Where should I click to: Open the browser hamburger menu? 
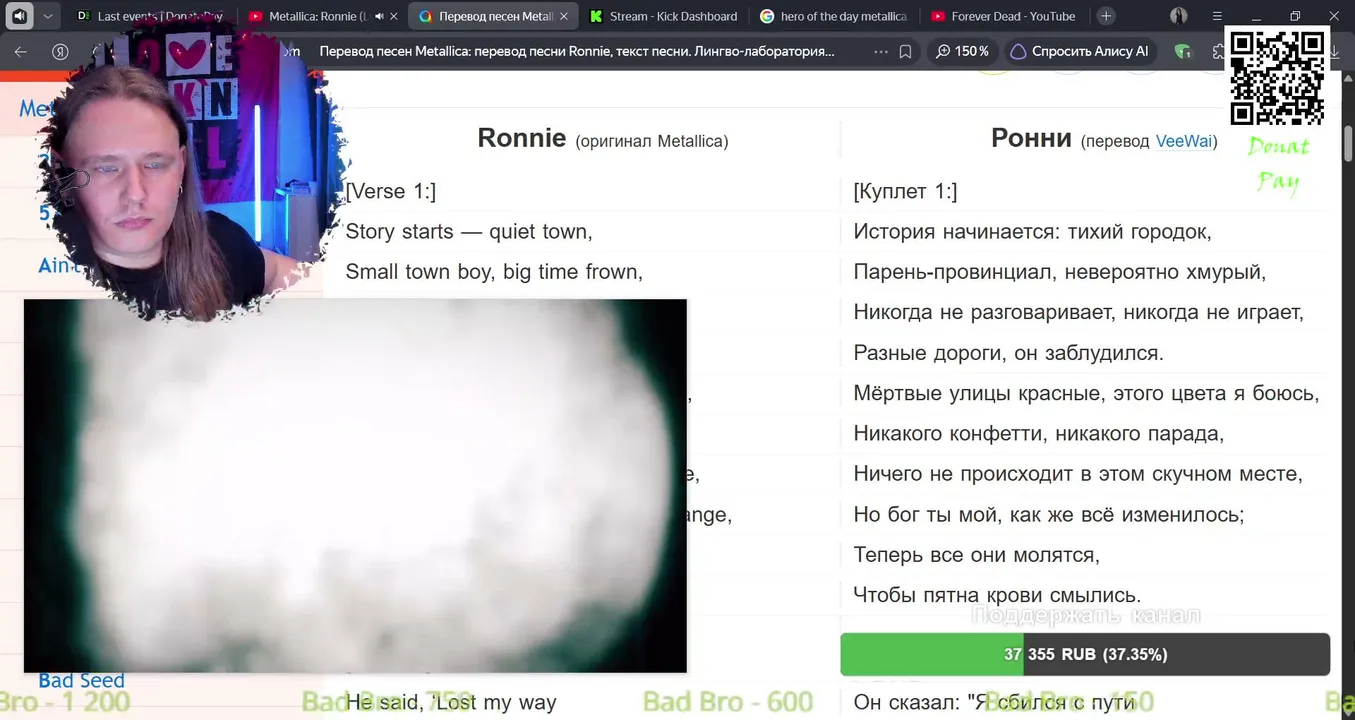1217,16
